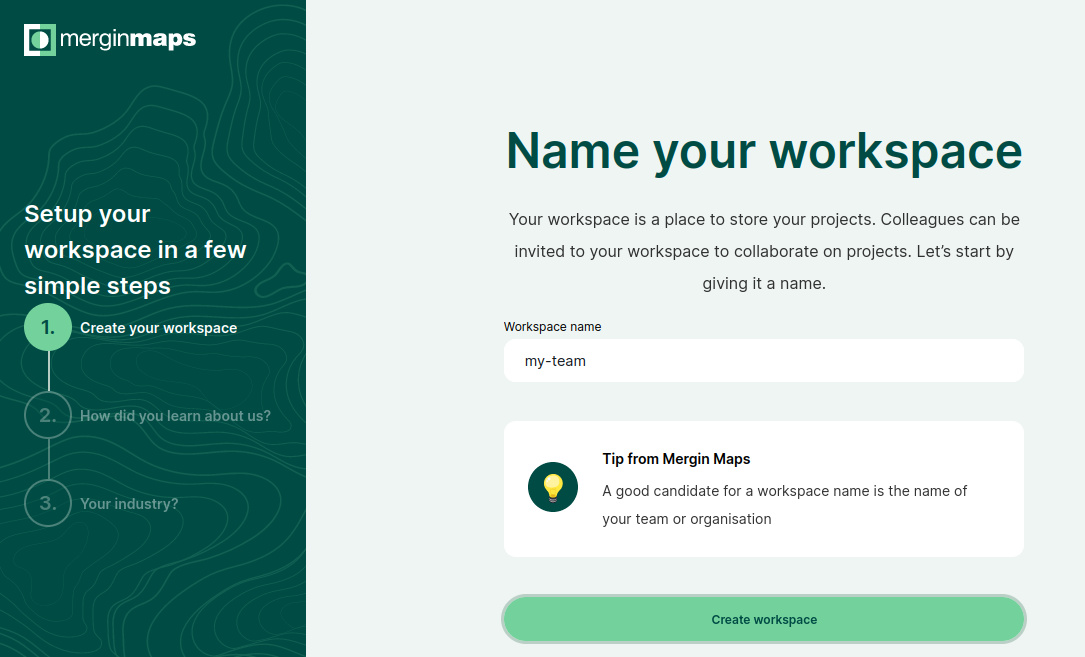1085x657 pixels.
Task: Click the 'Setup your workspace in a few simple steps' heading
Action: pos(136,250)
